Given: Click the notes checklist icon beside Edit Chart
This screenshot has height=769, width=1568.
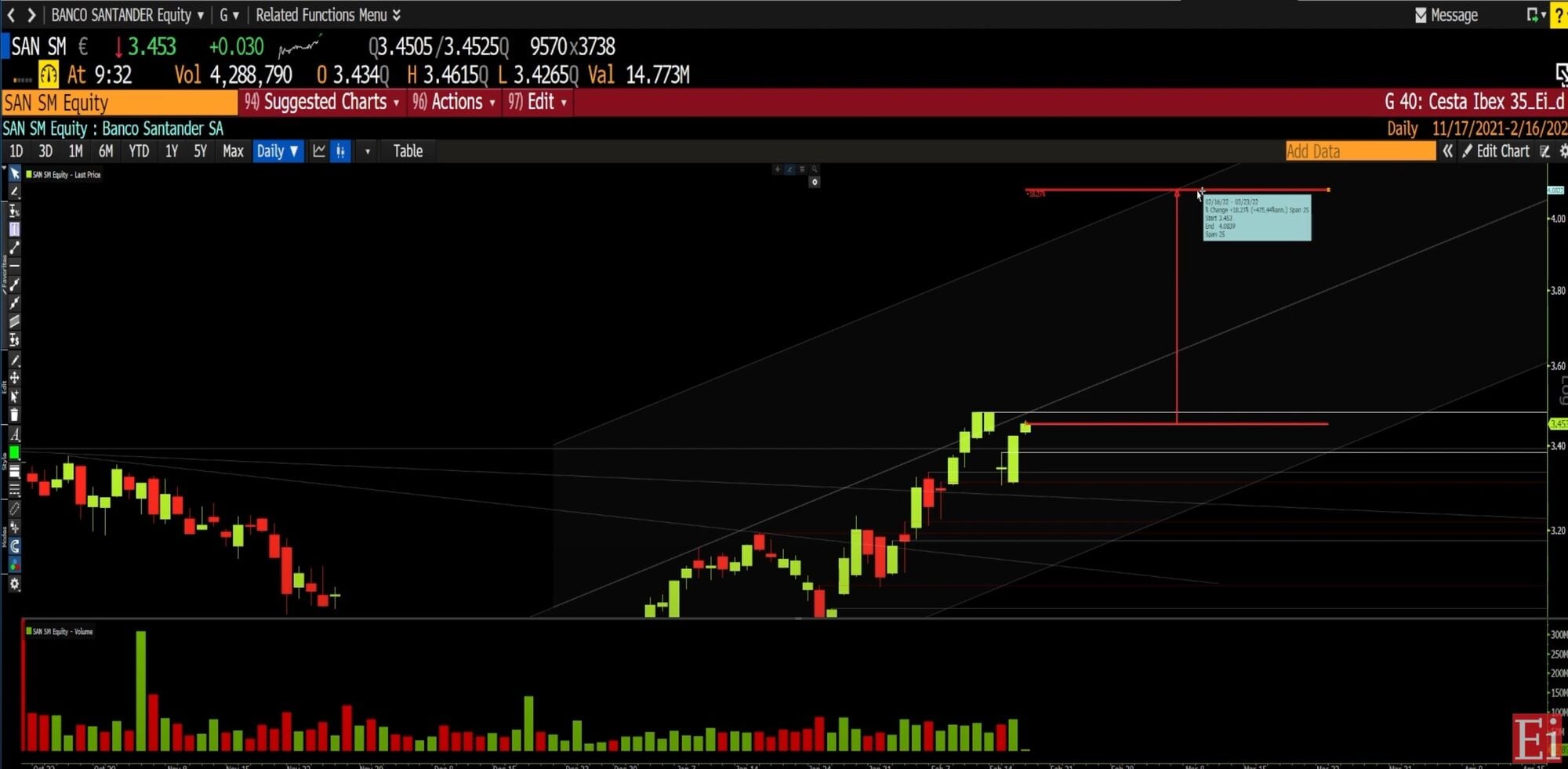Looking at the screenshot, I should coord(1544,151).
